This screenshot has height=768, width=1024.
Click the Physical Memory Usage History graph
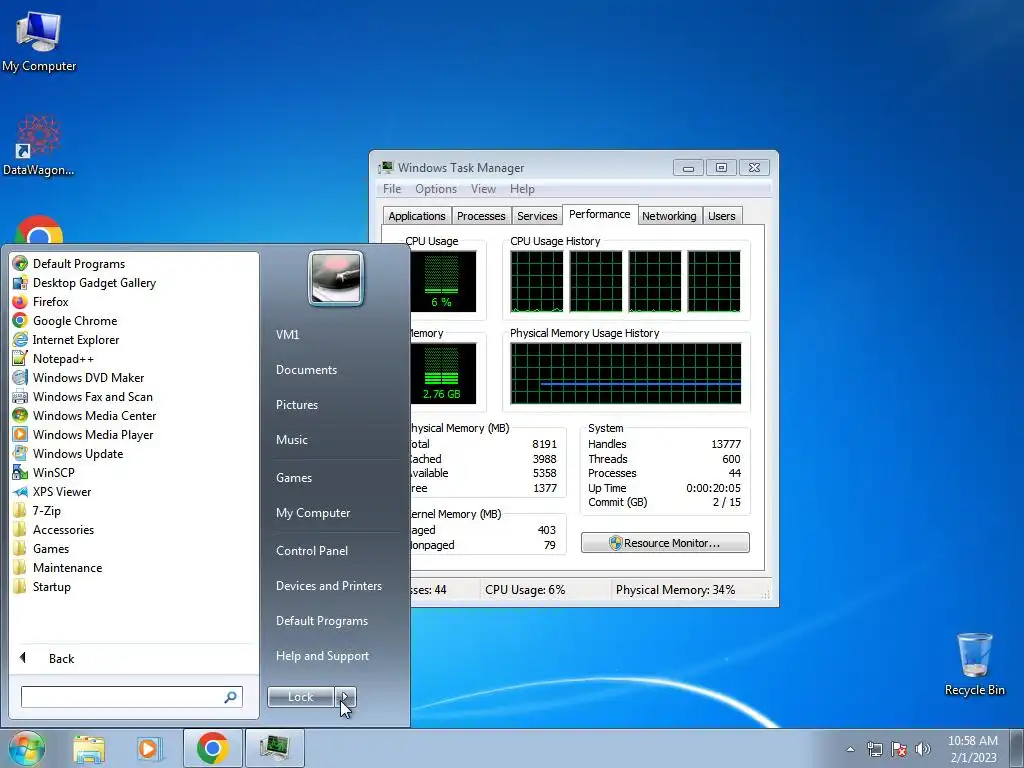(626, 374)
